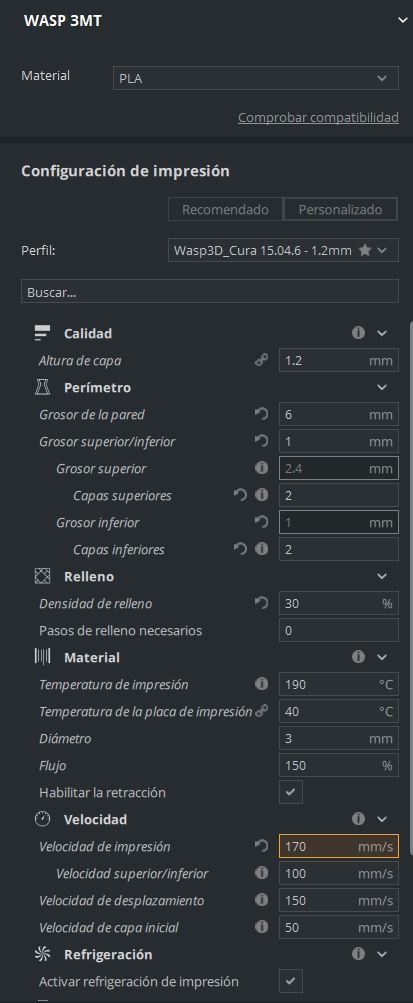413x1003 pixels.
Task: Open the PLA material dropdown
Action: click(x=255, y=78)
